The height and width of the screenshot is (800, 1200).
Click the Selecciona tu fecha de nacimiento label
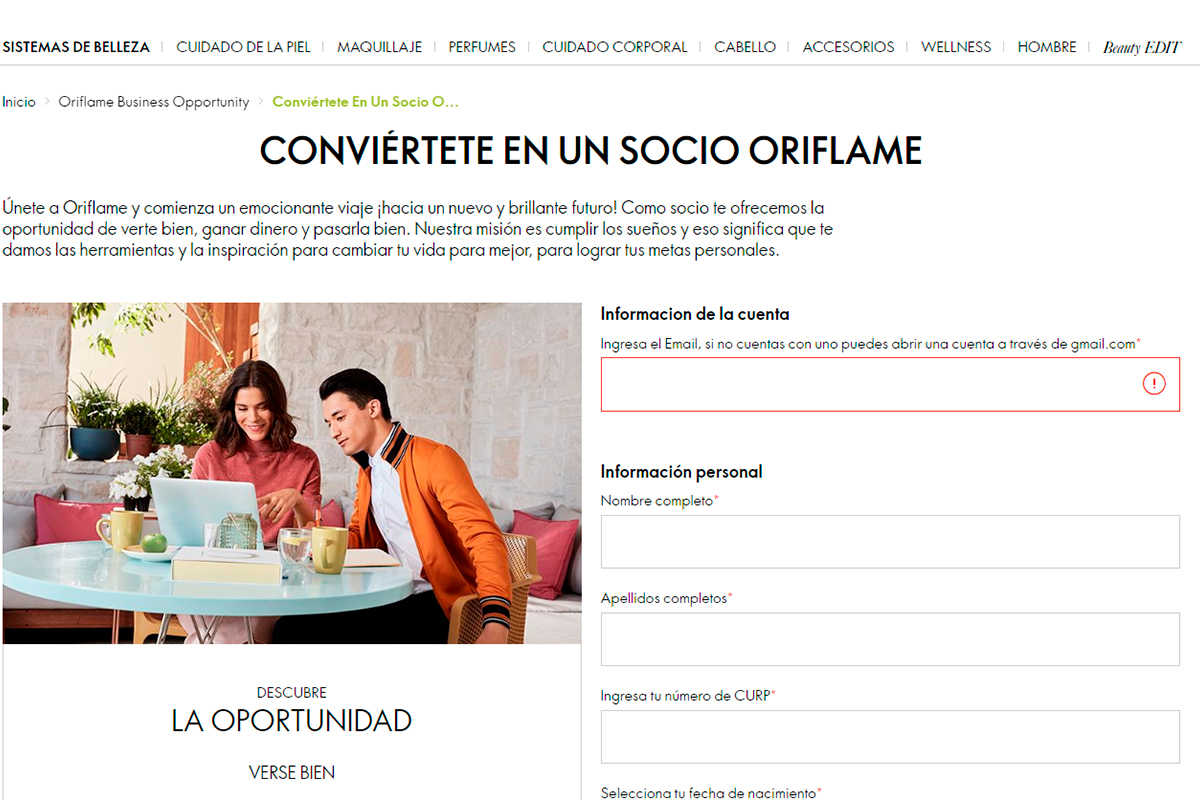[x=711, y=793]
